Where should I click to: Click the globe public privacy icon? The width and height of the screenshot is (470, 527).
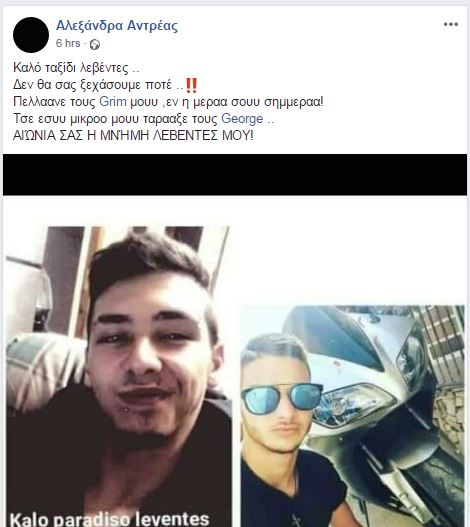click(x=95, y=44)
